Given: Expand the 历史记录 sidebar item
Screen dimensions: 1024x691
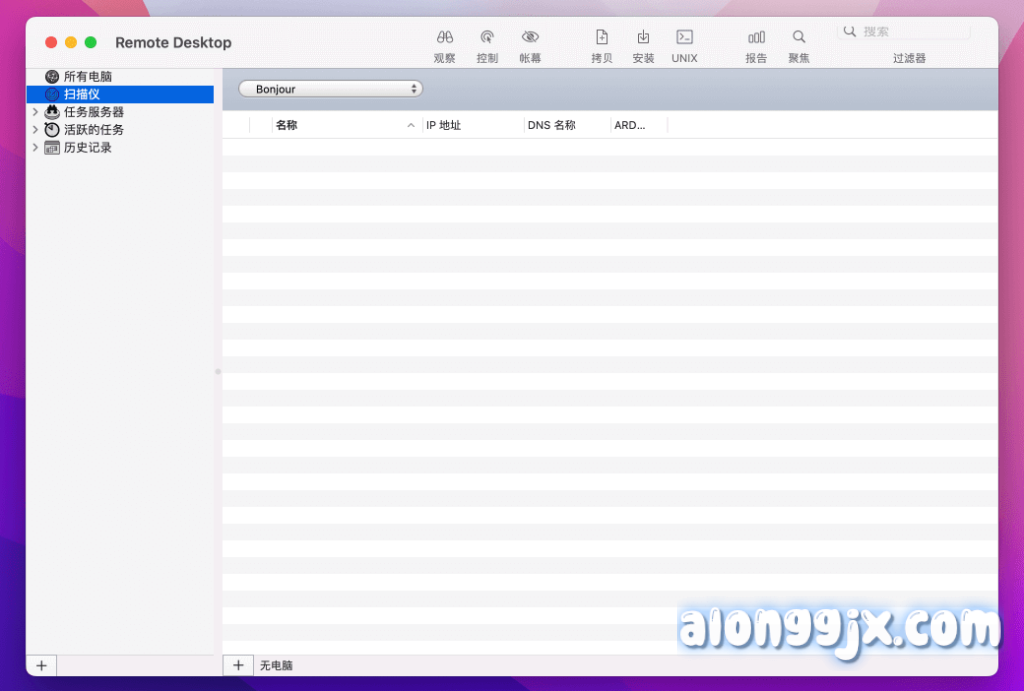Looking at the screenshot, I should tap(36, 148).
